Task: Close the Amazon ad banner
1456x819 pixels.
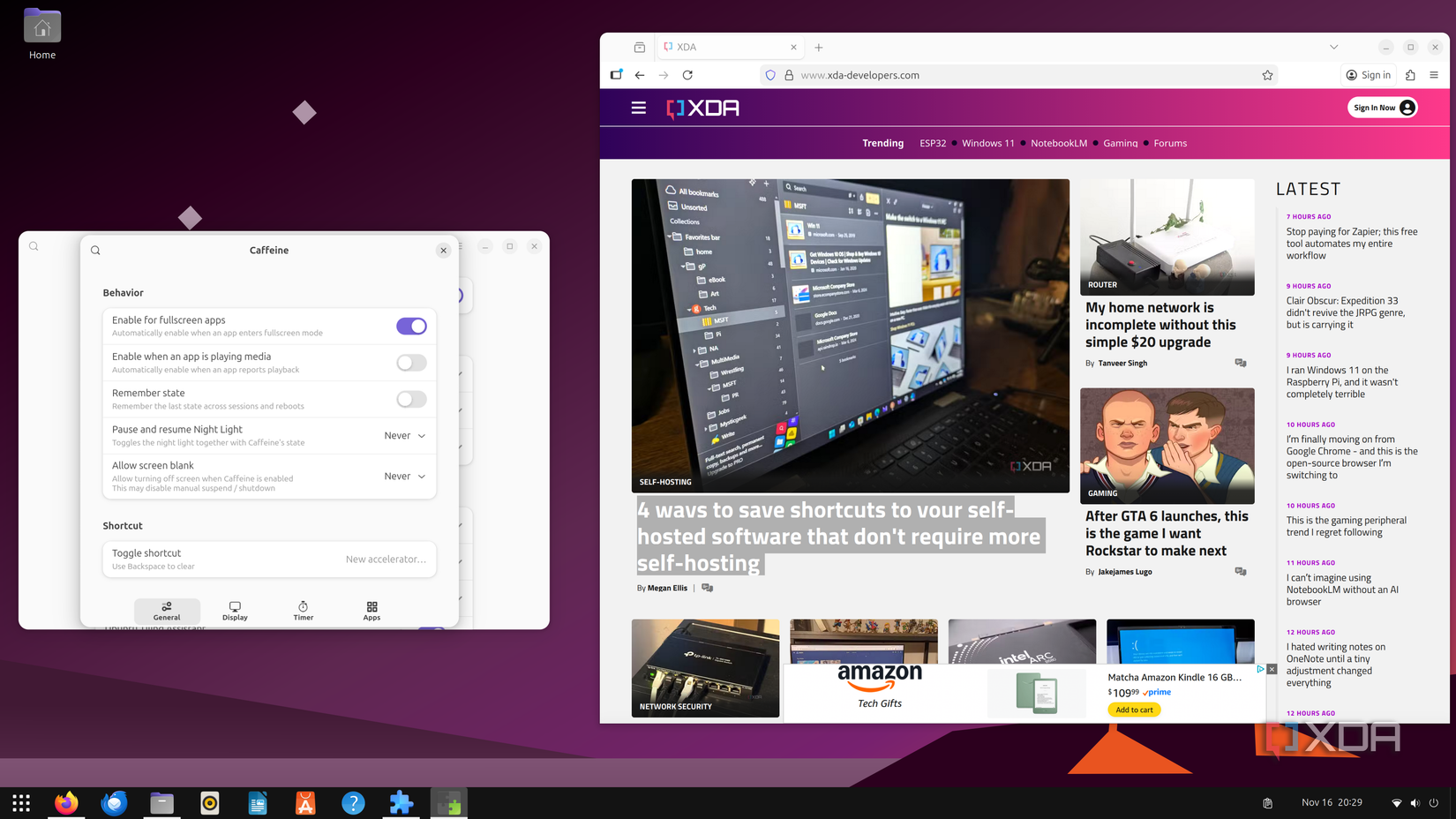Action: point(1272,669)
